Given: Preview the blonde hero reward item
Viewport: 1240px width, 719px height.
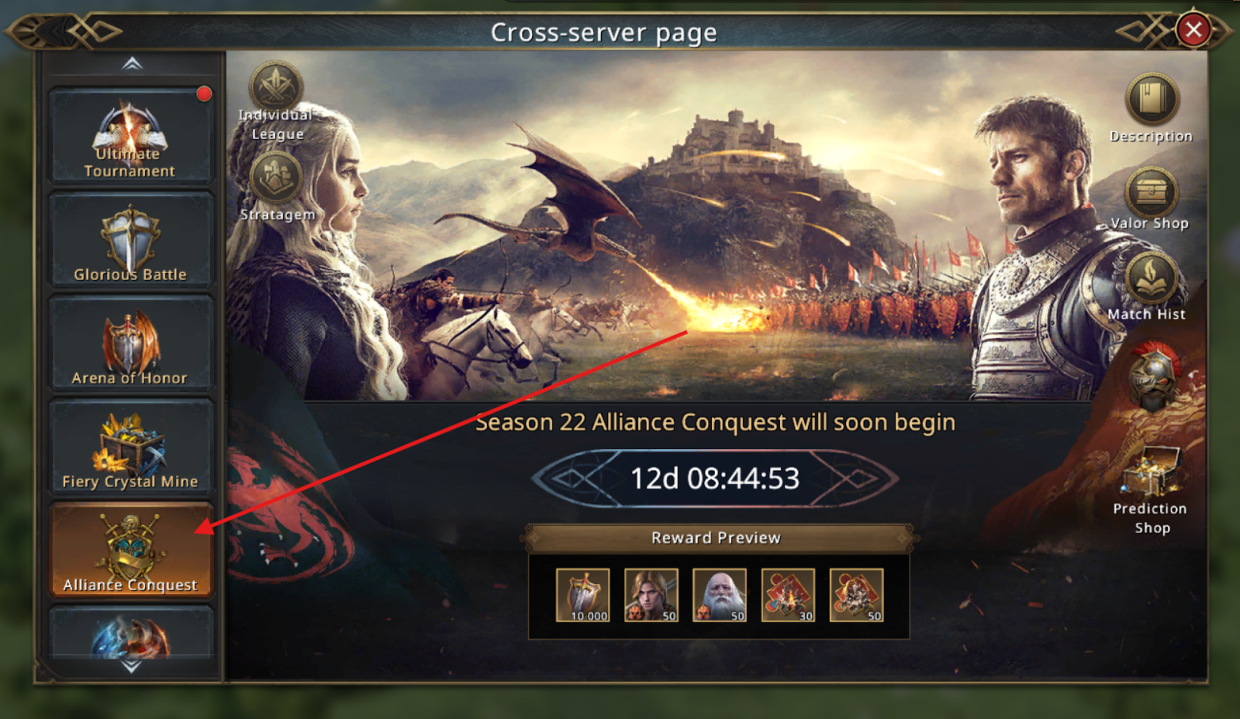Looking at the screenshot, I should click(x=651, y=595).
